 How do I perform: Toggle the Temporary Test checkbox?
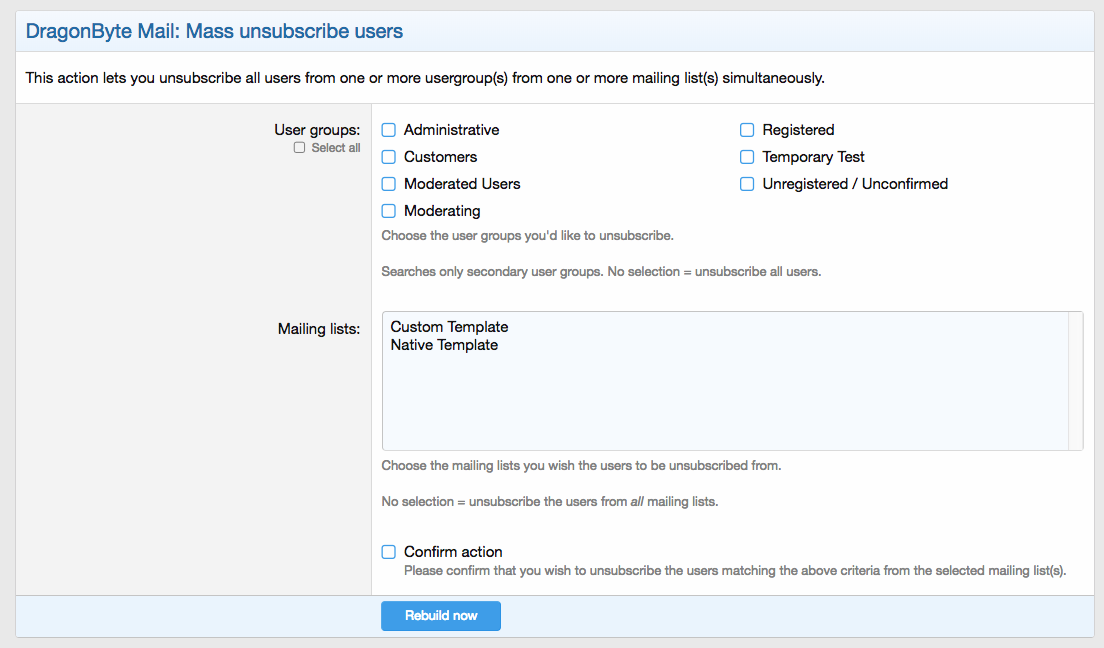(747, 157)
